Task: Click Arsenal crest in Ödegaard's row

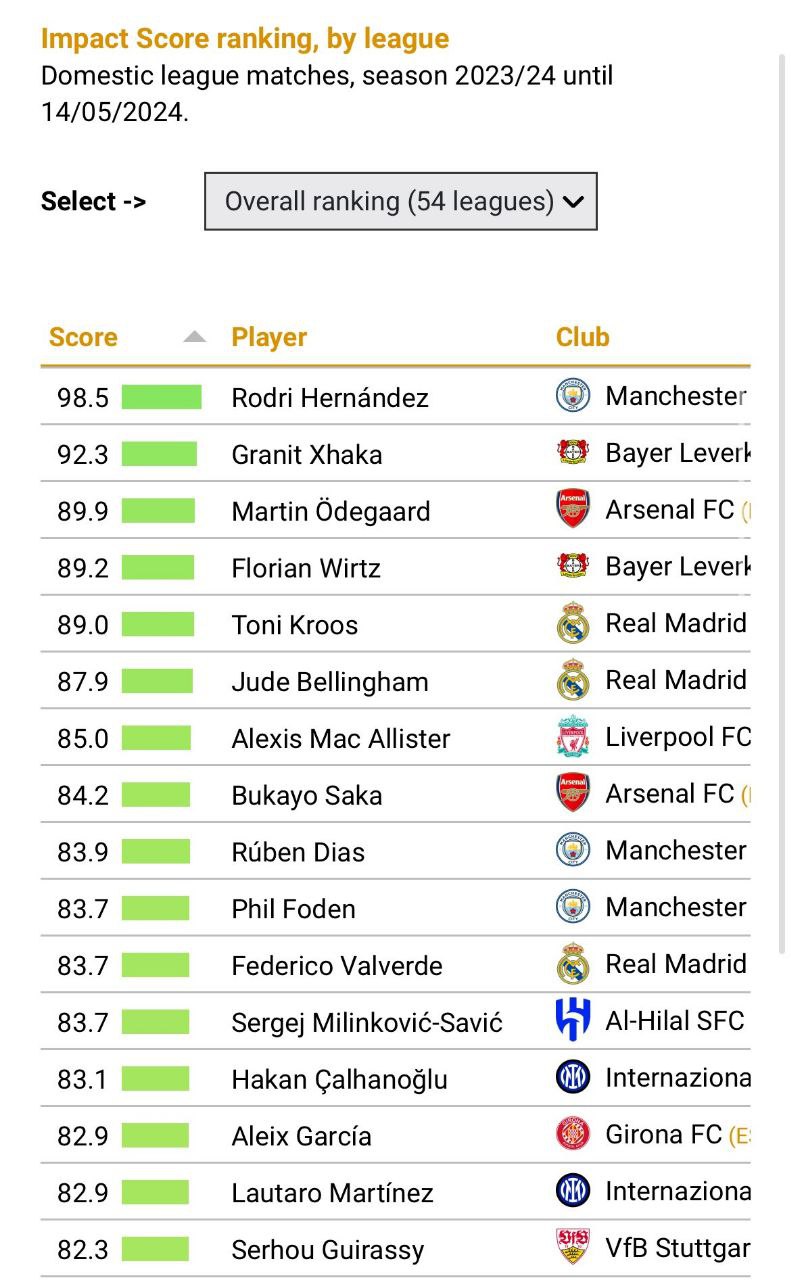Action: pyautogui.click(x=573, y=510)
